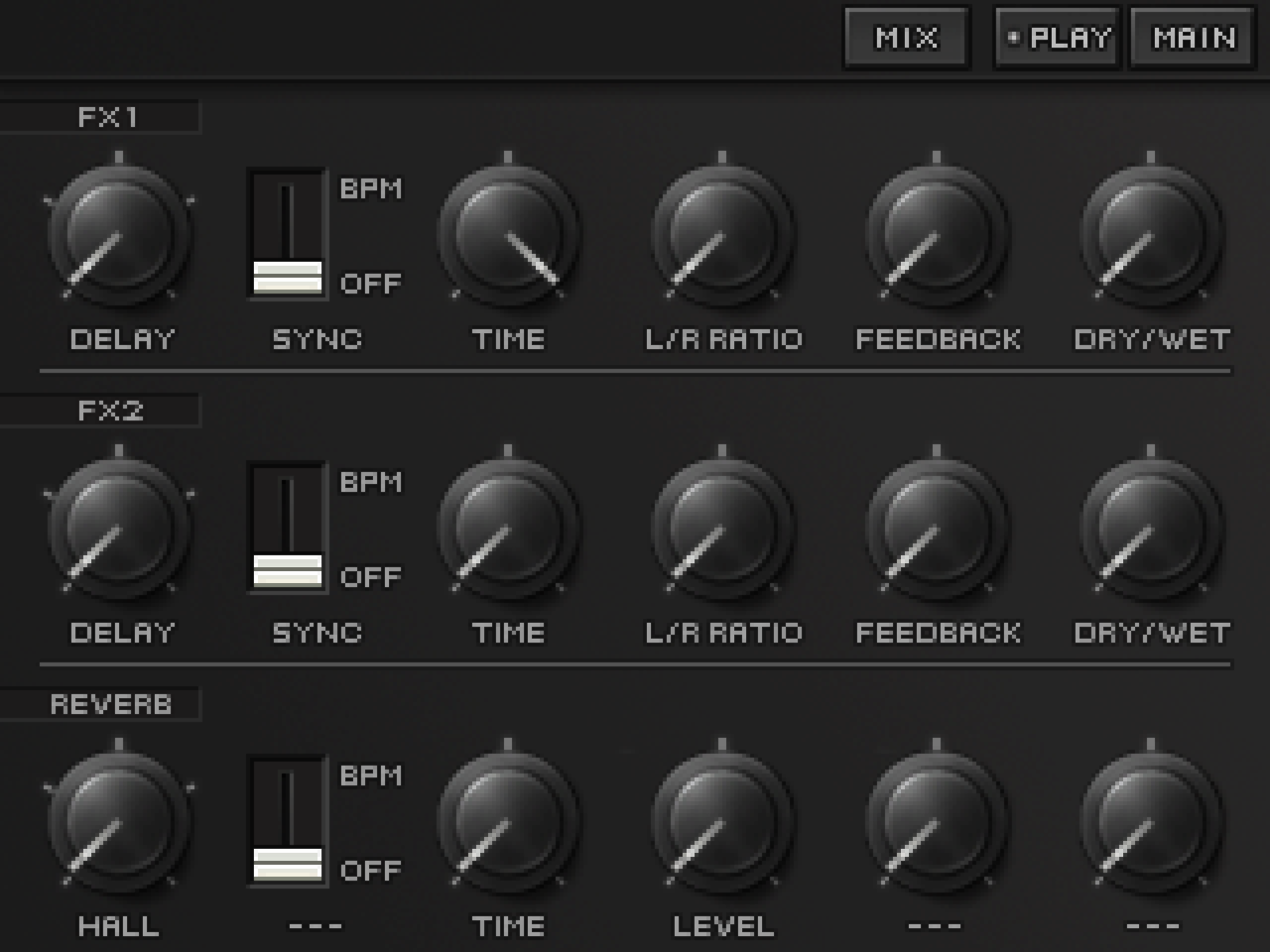This screenshot has height=952, width=1270.
Task: Click the PLAY button
Action: pyautogui.click(x=1058, y=39)
